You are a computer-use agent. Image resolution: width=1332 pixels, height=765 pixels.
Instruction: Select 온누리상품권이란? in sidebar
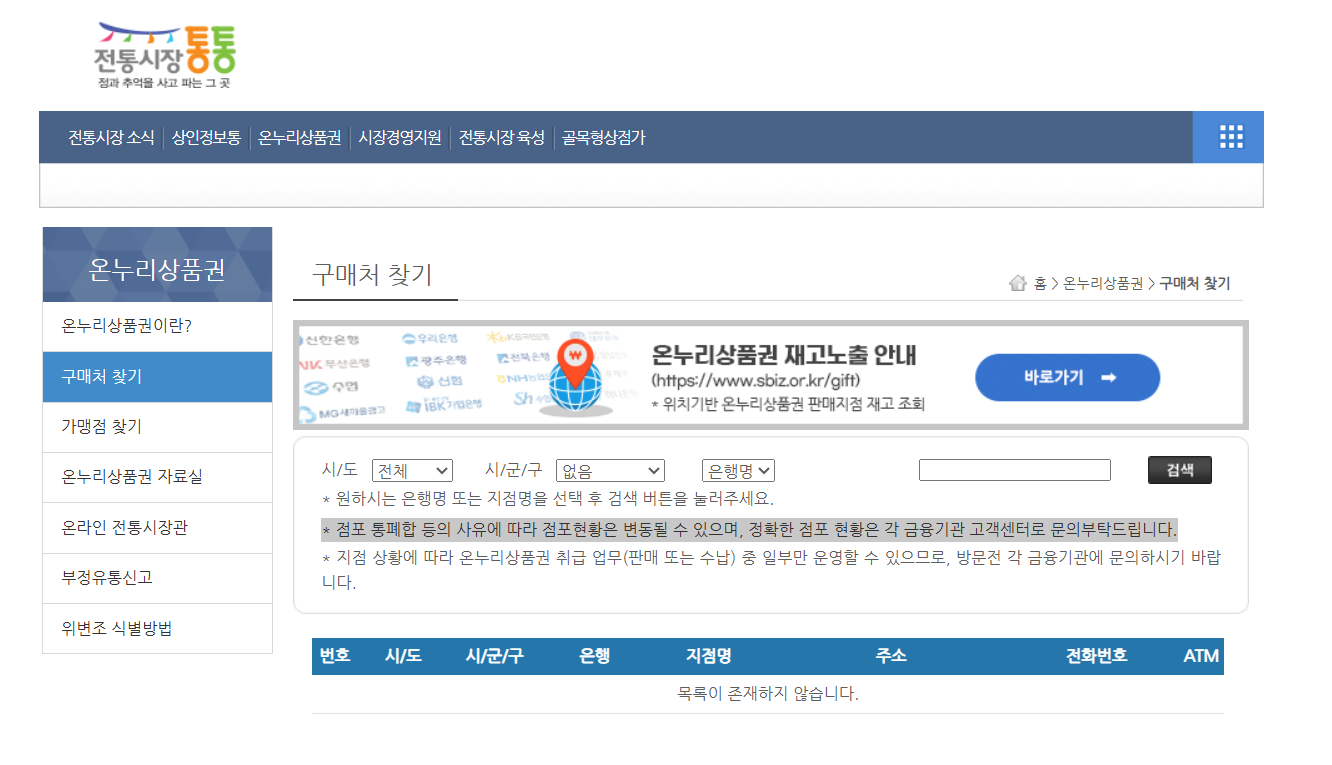(157, 326)
